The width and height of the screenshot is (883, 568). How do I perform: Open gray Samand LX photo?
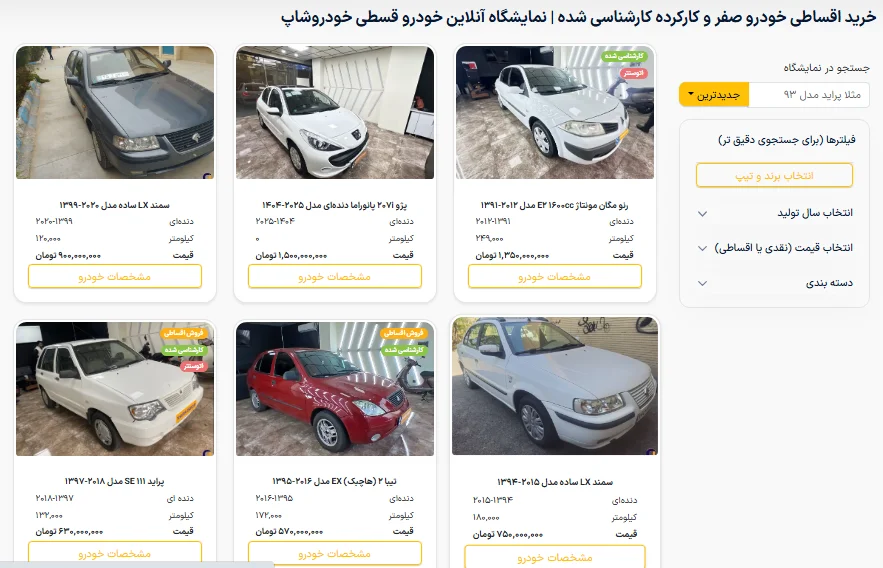tap(115, 113)
